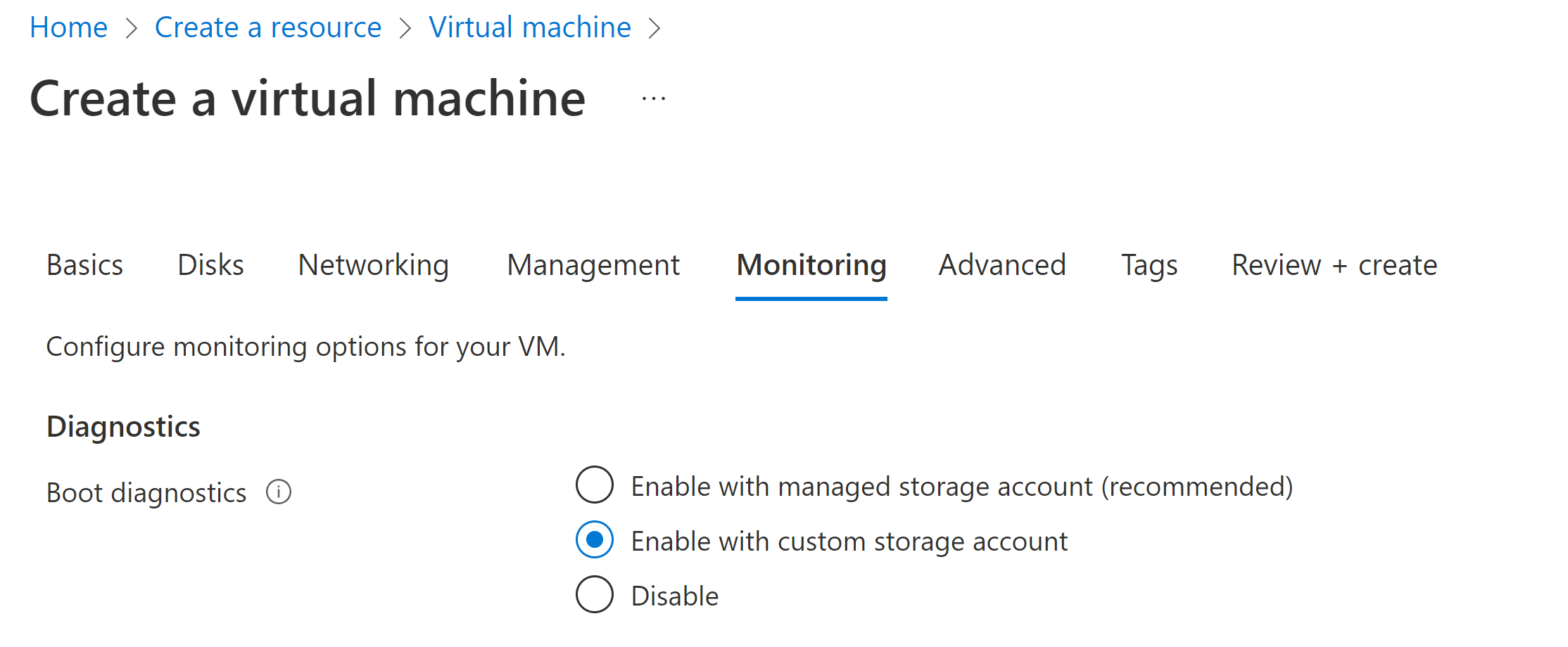Screen dimensions: 1568x647
Task: Click the Diagnostics section heading
Action: [123, 425]
